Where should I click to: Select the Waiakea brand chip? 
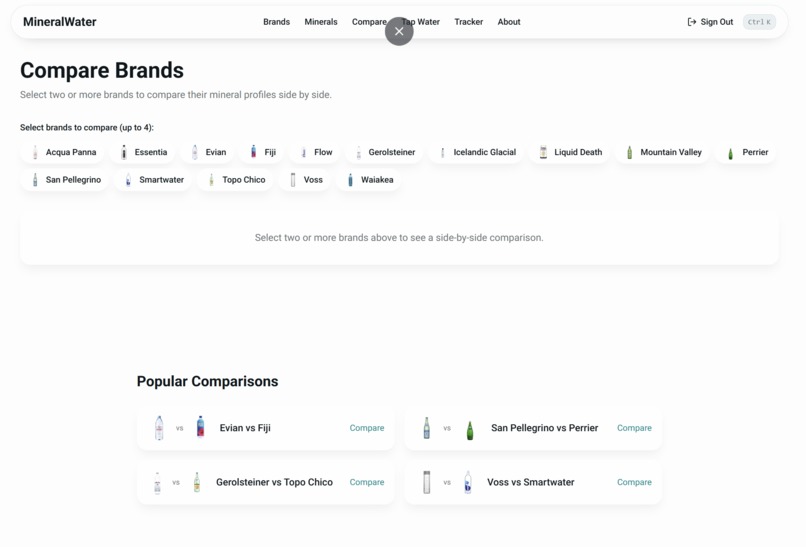369,180
